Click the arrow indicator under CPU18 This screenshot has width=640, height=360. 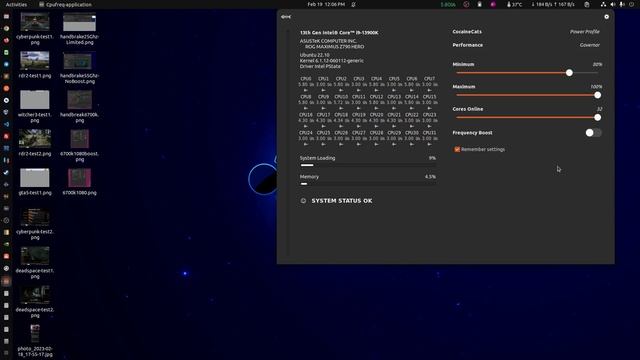(341, 126)
